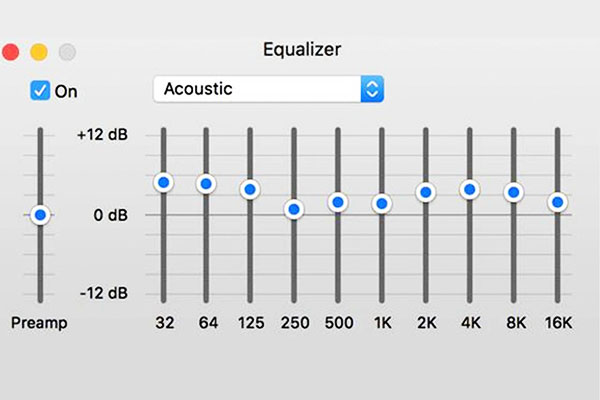
Task: Click the Preamp label
Action: click(x=39, y=323)
